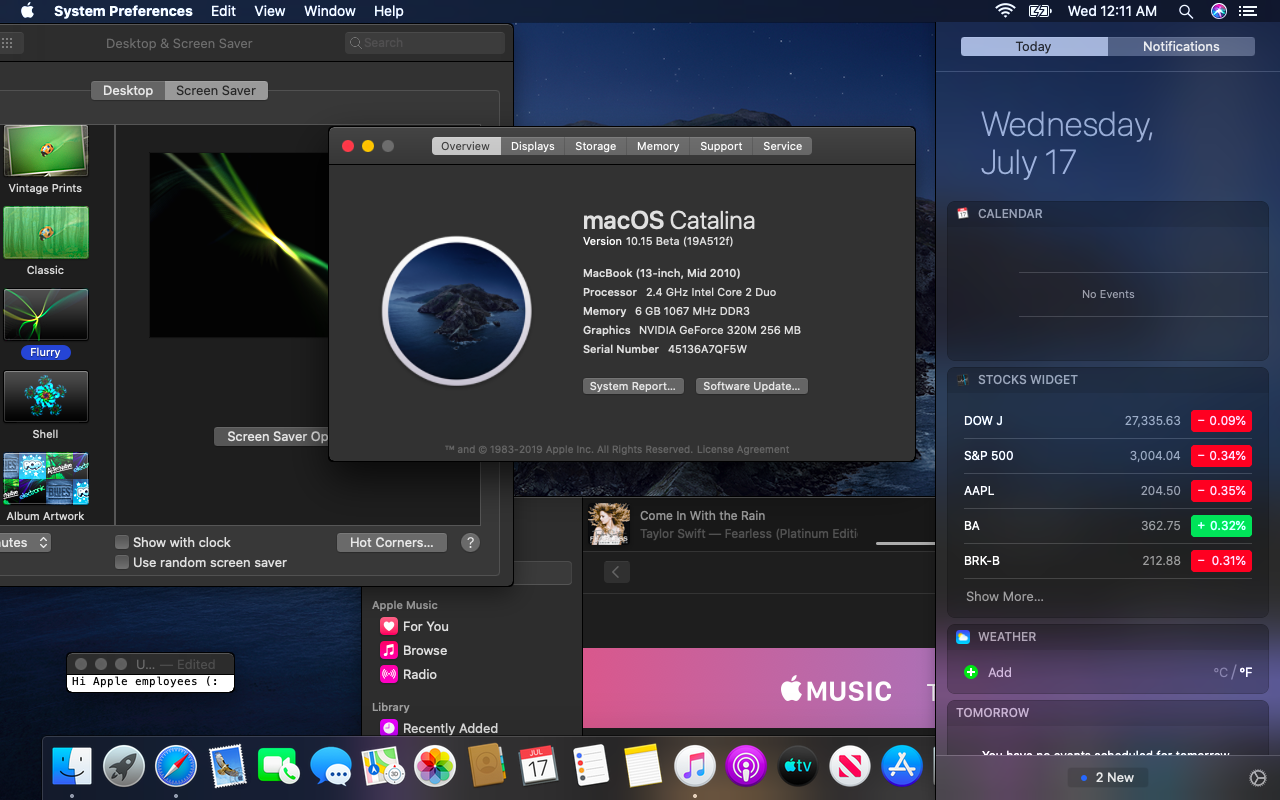1280x800 pixels.
Task: Open Spotlight search in menu bar
Action: coord(1186,11)
